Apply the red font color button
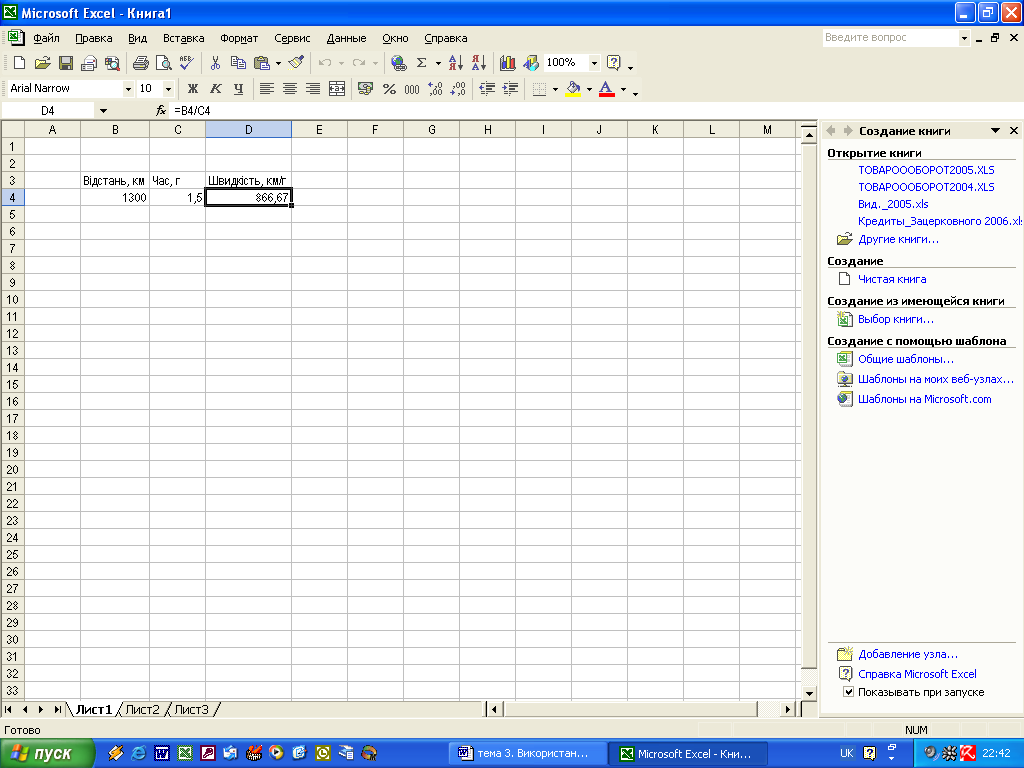Viewport: 1024px width, 768px height. (607, 89)
